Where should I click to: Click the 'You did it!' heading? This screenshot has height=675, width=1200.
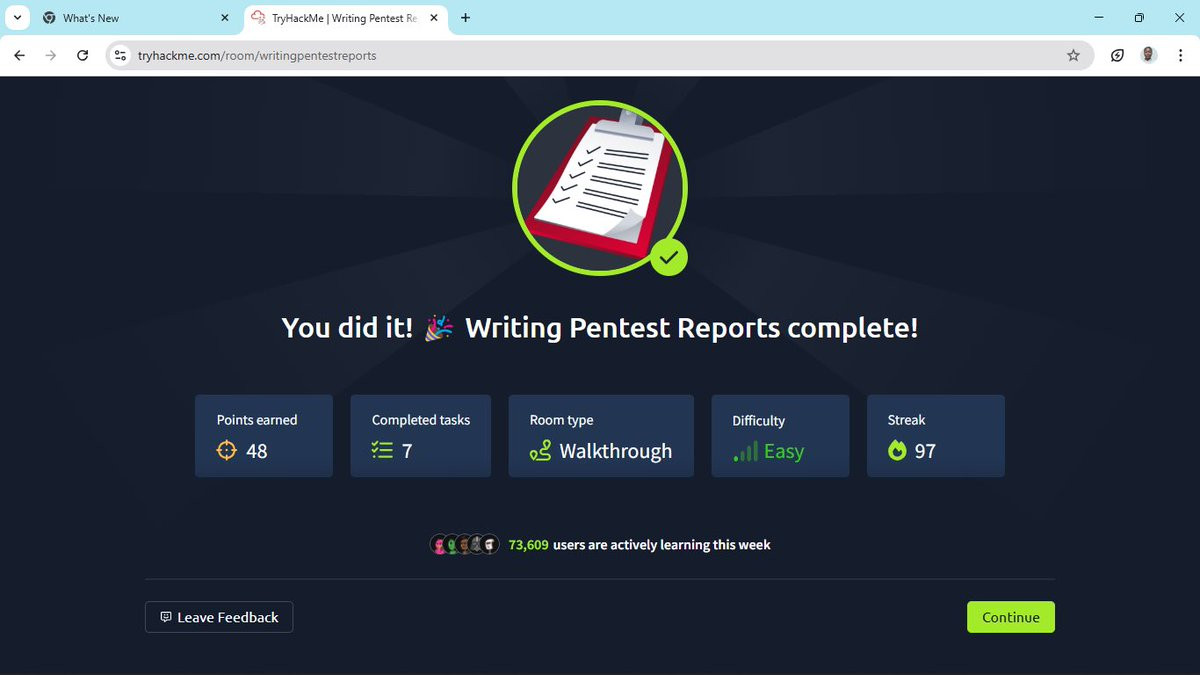click(x=347, y=327)
